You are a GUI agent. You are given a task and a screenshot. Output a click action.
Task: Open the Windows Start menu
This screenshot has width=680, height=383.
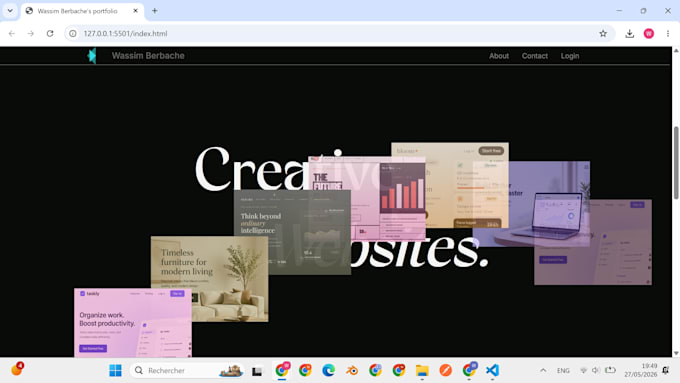point(115,370)
